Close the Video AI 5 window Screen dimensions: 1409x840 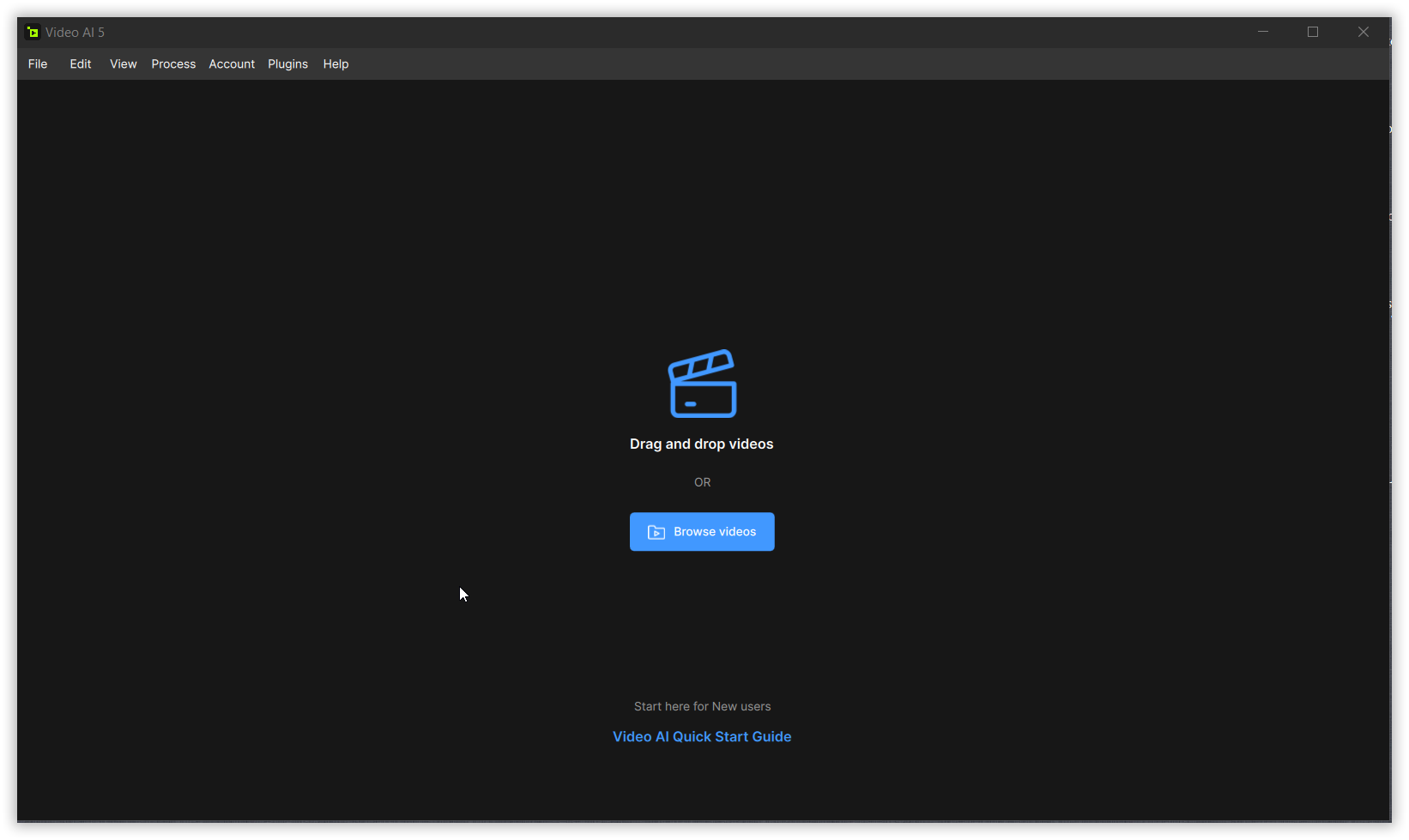(x=1364, y=32)
